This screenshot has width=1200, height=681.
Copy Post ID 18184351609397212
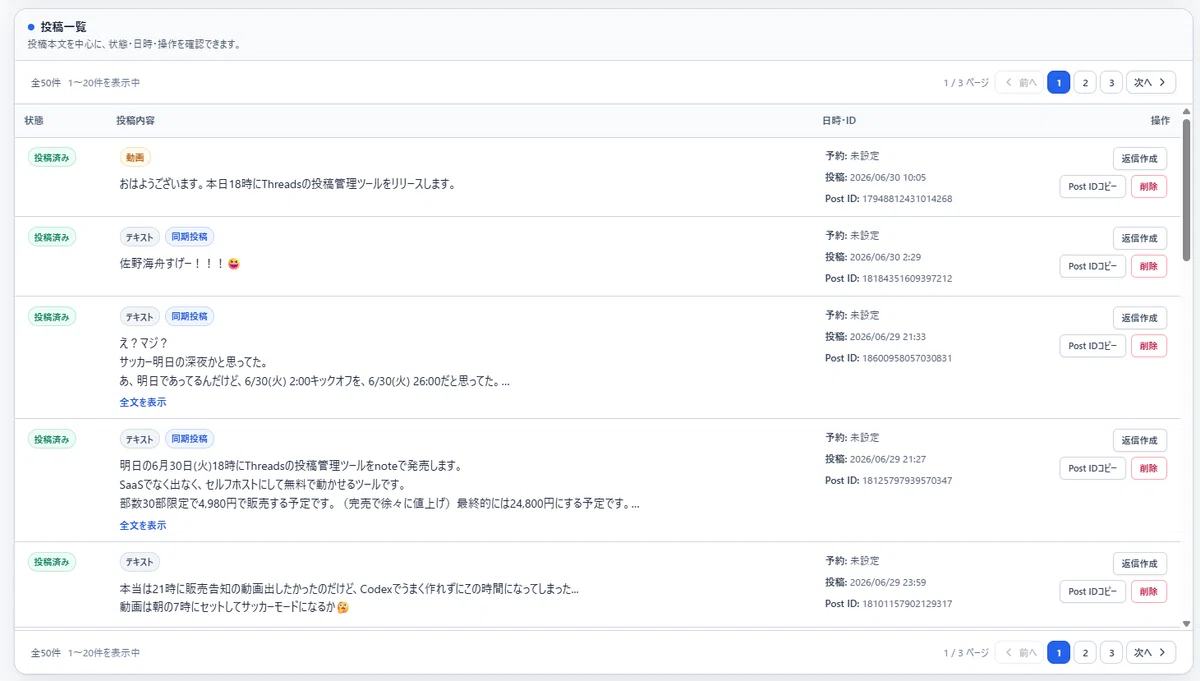coord(1092,266)
